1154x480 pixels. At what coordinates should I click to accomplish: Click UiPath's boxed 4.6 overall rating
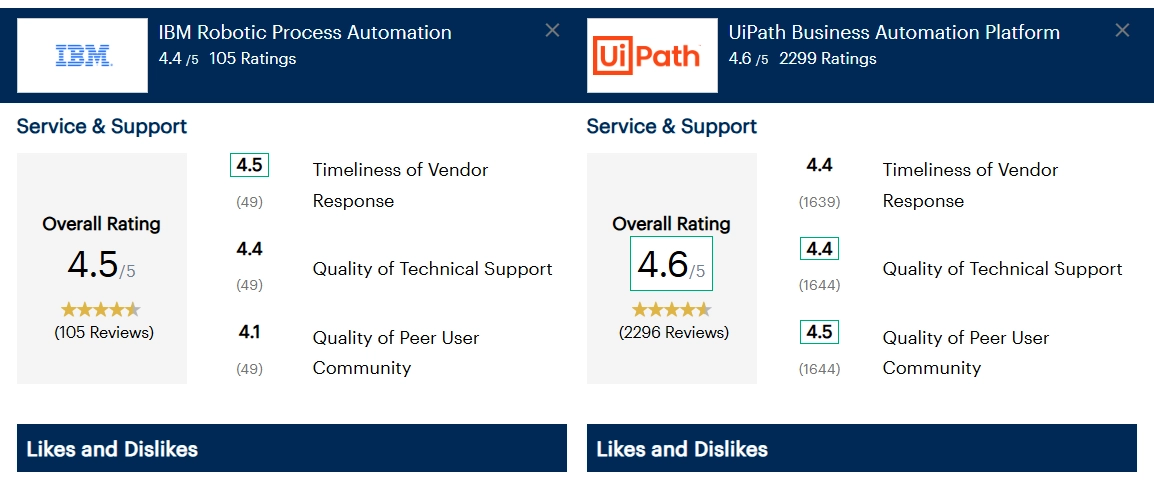pyautogui.click(x=671, y=264)
